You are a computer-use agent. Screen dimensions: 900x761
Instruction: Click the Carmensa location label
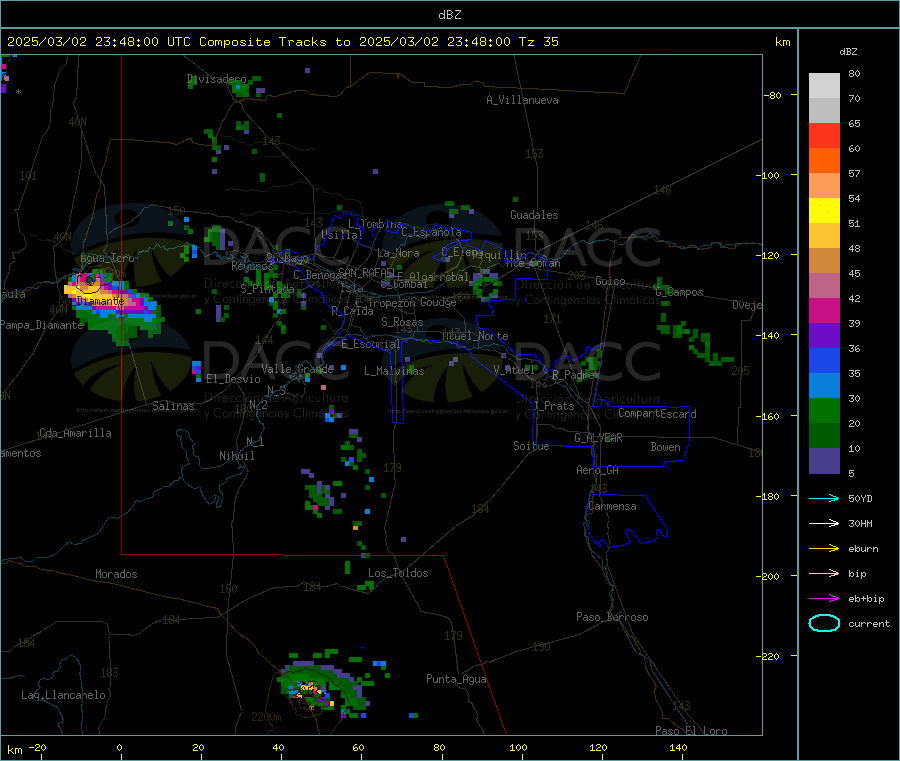(612, 506)
